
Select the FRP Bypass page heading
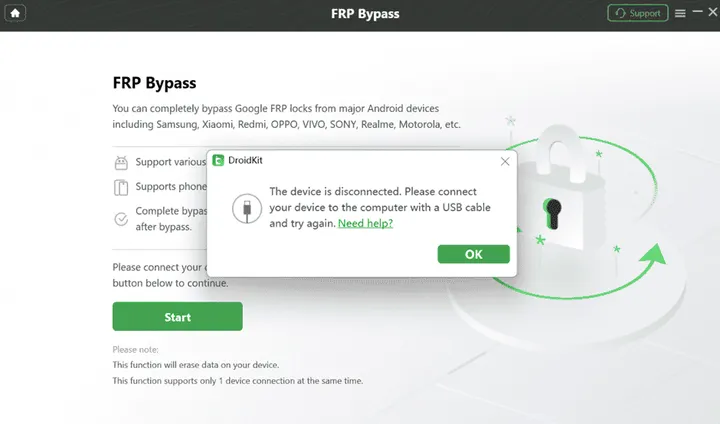pyautogui.click(x=154, y=83)
